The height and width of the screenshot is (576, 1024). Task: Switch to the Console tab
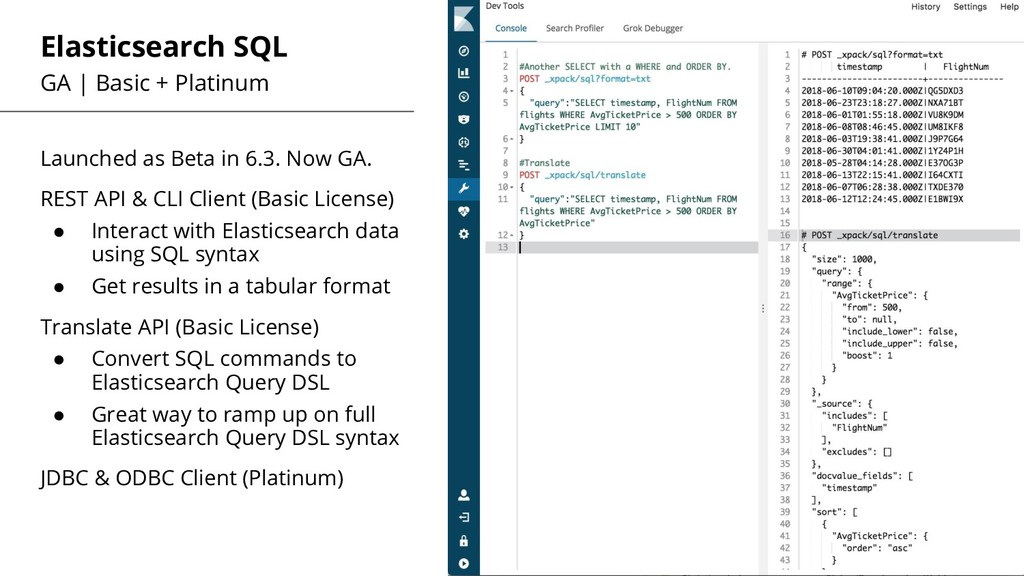(x=511, y=28)
